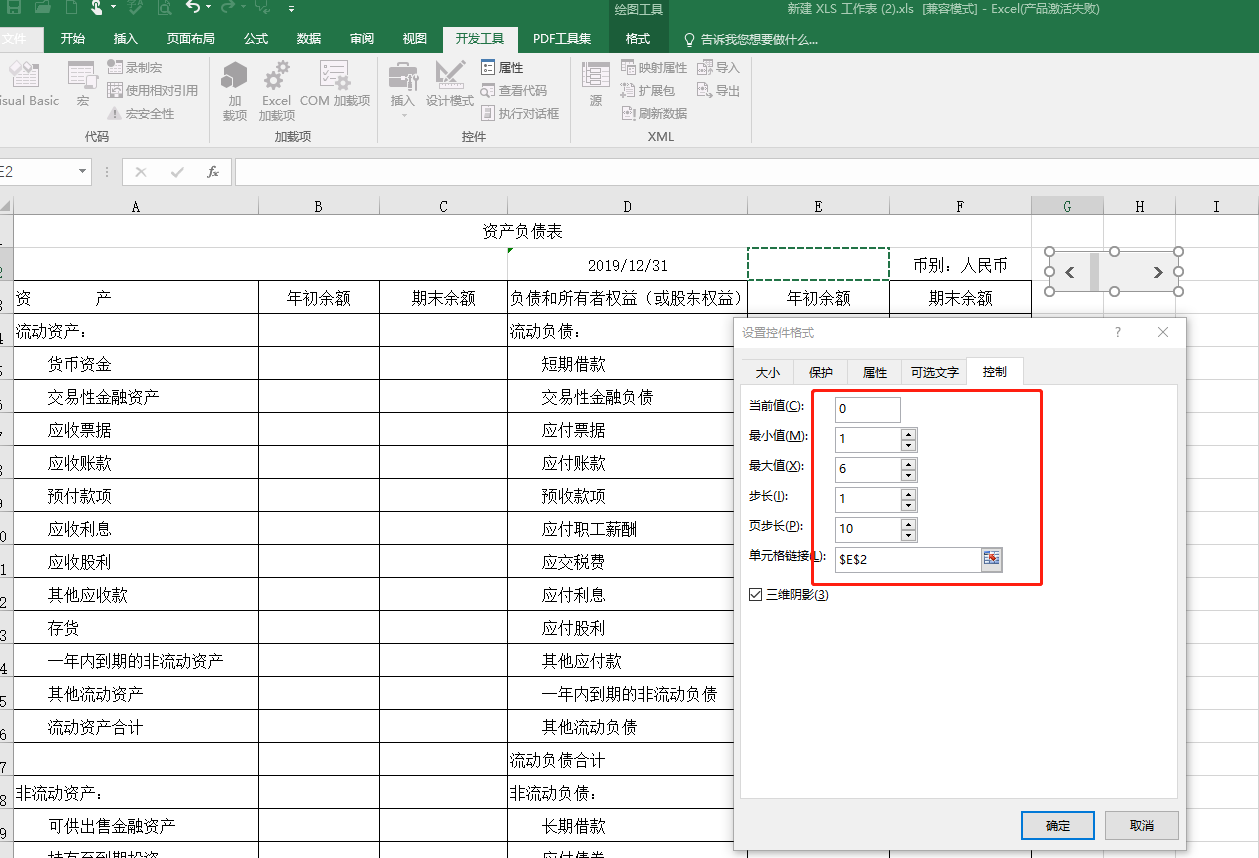Image resolution: width=1259 pixels, height=858 pixels.
Task: Open COM Add-ins (COM 加载项)
Action: tap(335, 84)
